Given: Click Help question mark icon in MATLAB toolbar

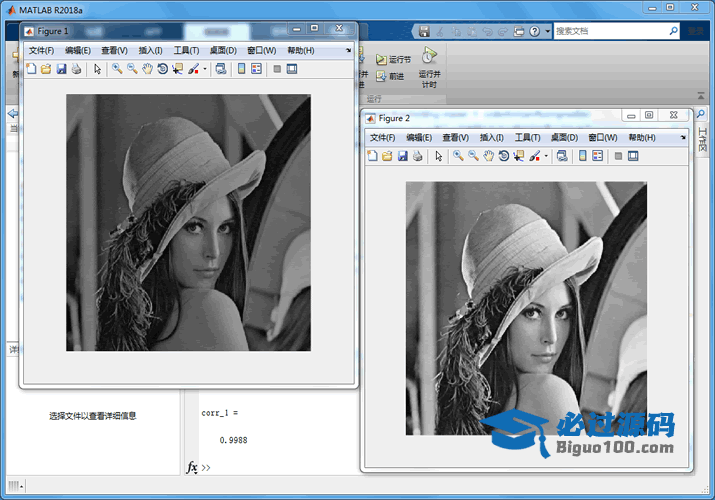Looking at the screenshot, I should coord(534,31).
